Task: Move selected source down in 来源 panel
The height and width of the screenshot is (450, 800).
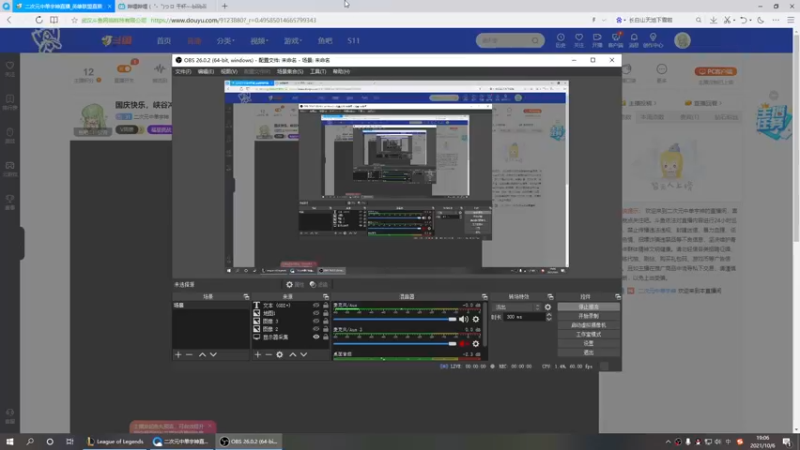Action: (x=304, y=355)
